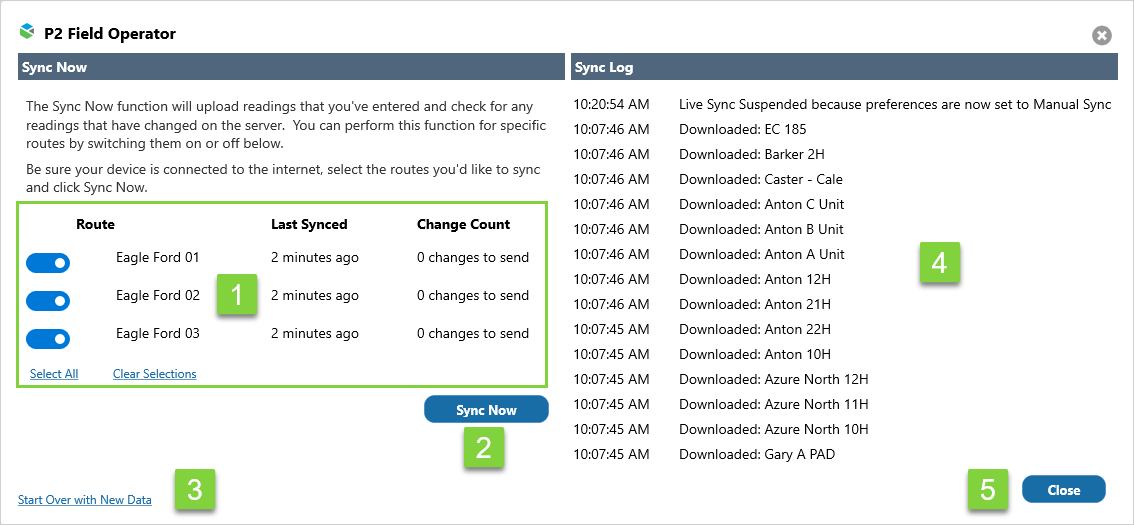This screenshot has width=1134, height=525.
Task: Toggle the Eagle Ford 02 route switch
Action: [48, 301]
